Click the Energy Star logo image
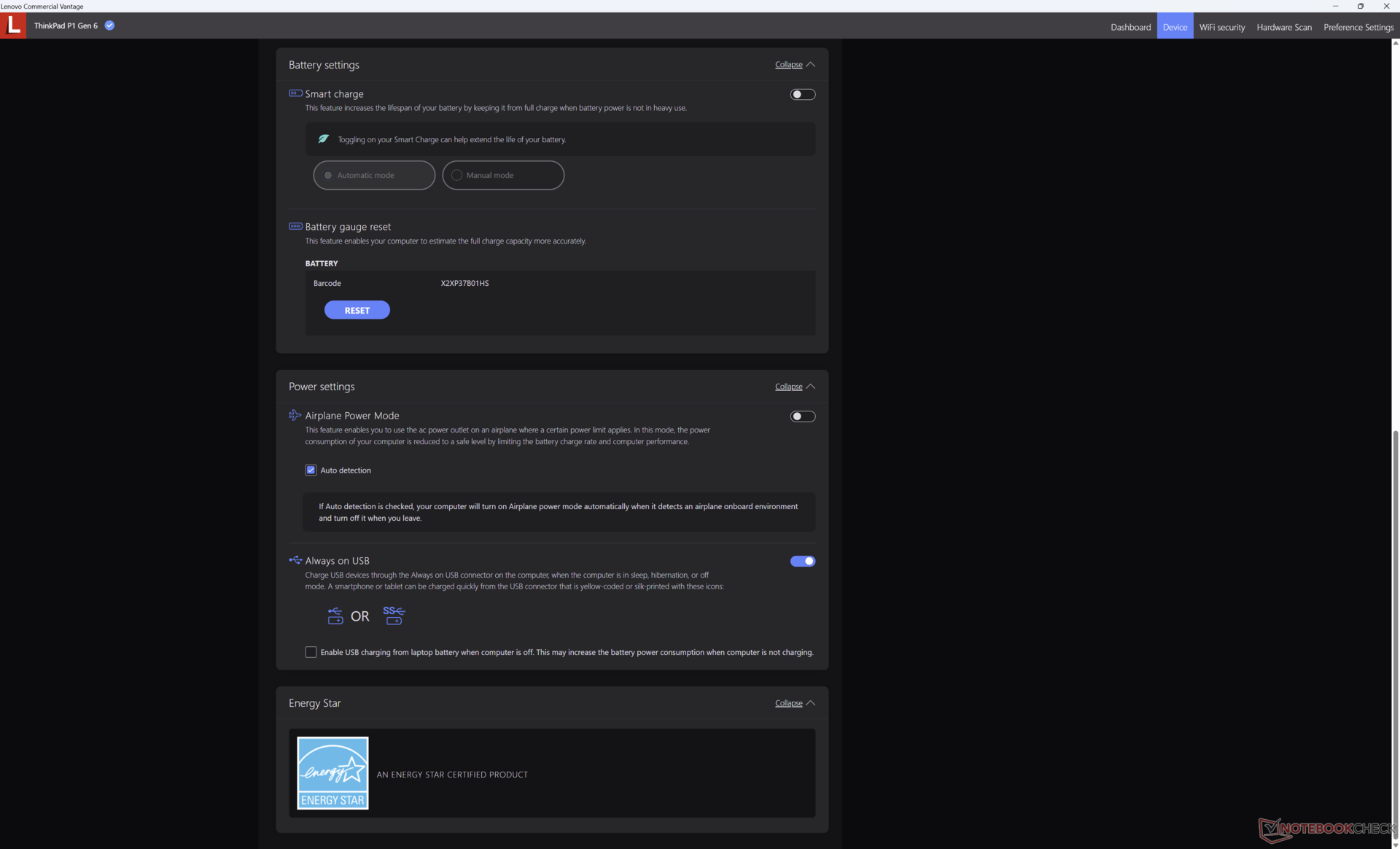1400x849 pixels. point(332,773)
